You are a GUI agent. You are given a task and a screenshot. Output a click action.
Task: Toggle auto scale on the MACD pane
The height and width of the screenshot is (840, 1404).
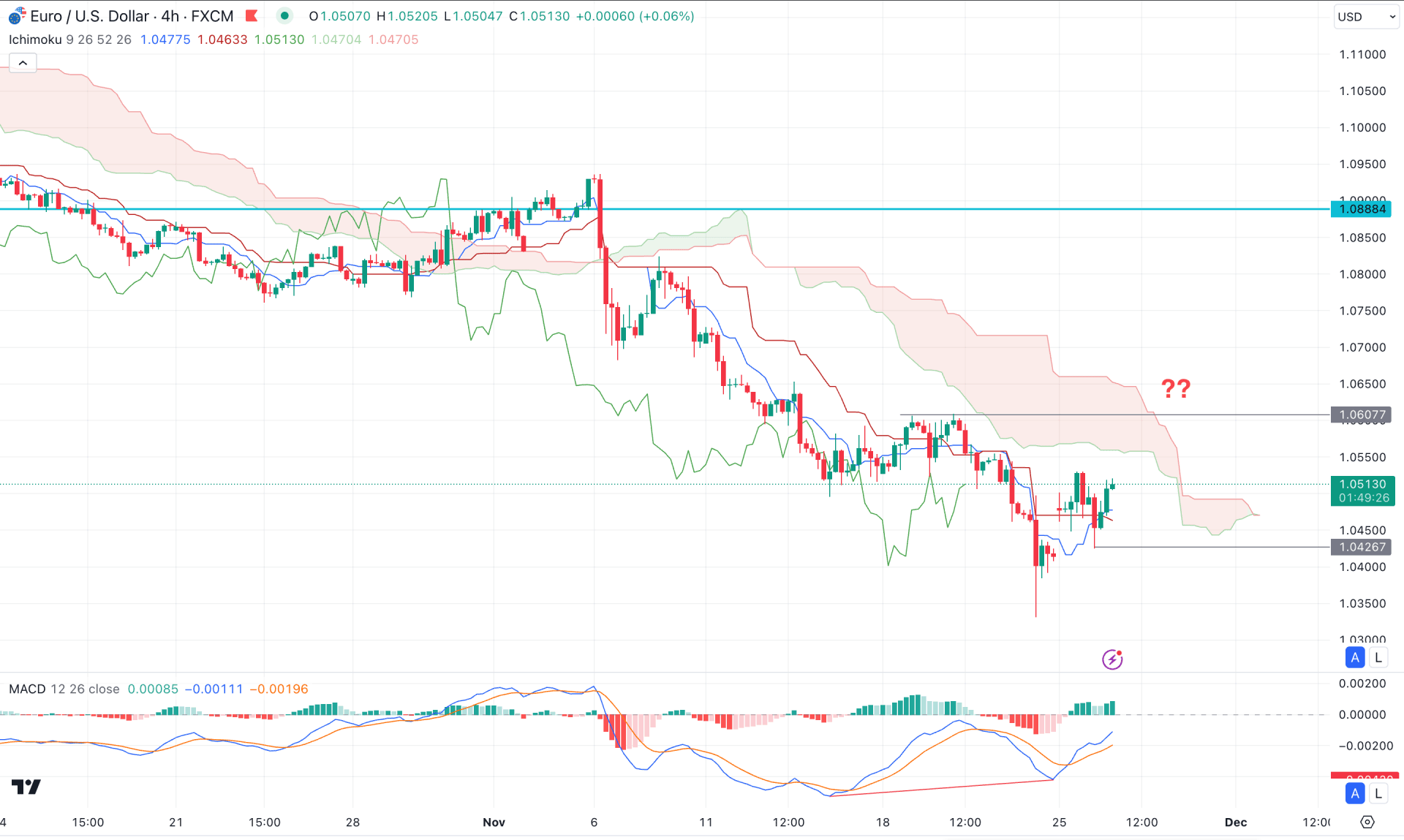tap(1355, 793)
